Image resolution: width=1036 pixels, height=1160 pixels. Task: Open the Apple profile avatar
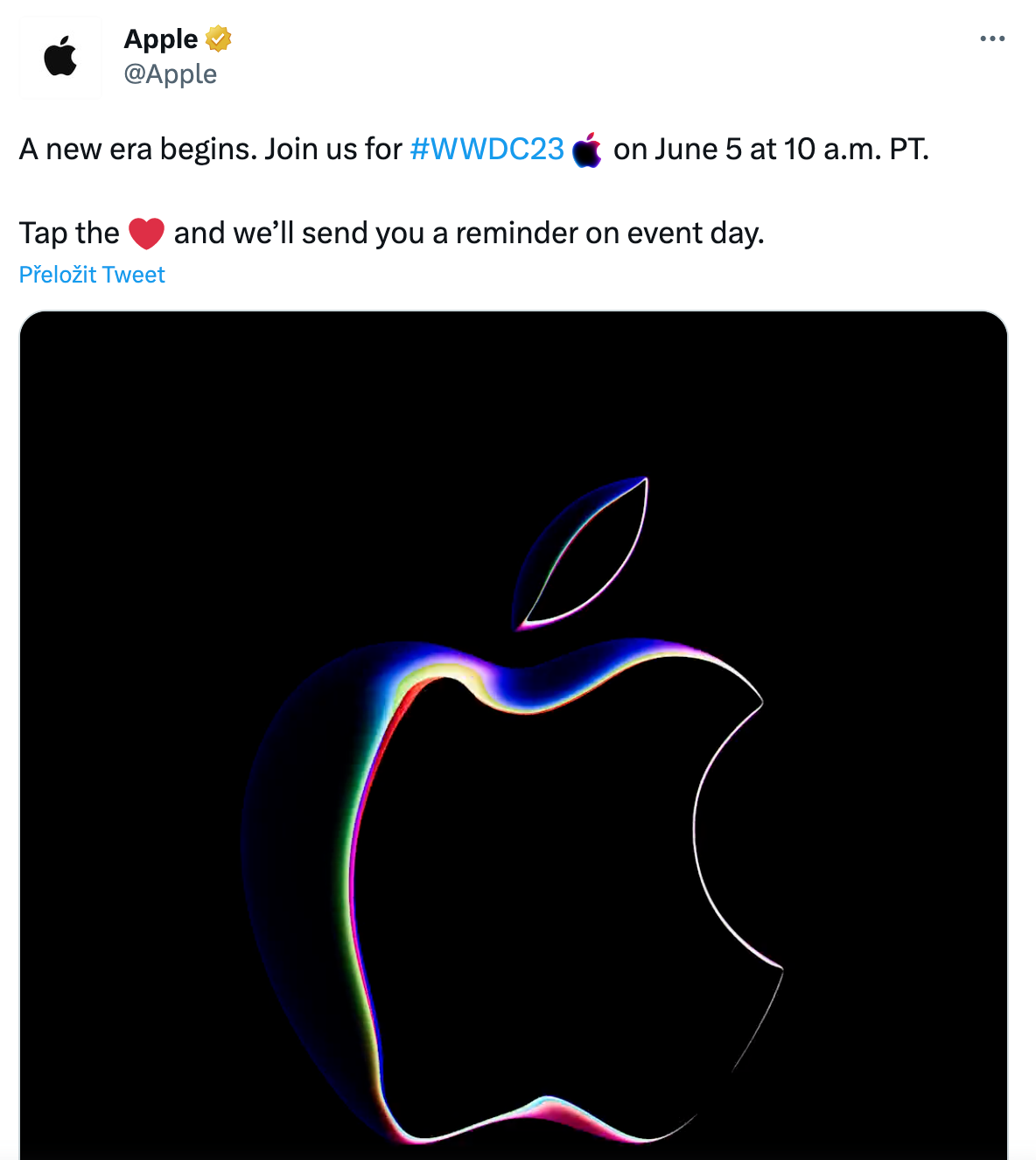click(60, 58)
